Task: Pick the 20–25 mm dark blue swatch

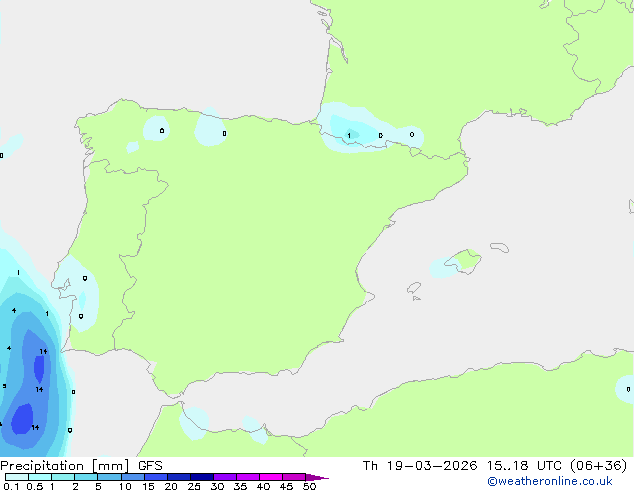Action: 179,477
